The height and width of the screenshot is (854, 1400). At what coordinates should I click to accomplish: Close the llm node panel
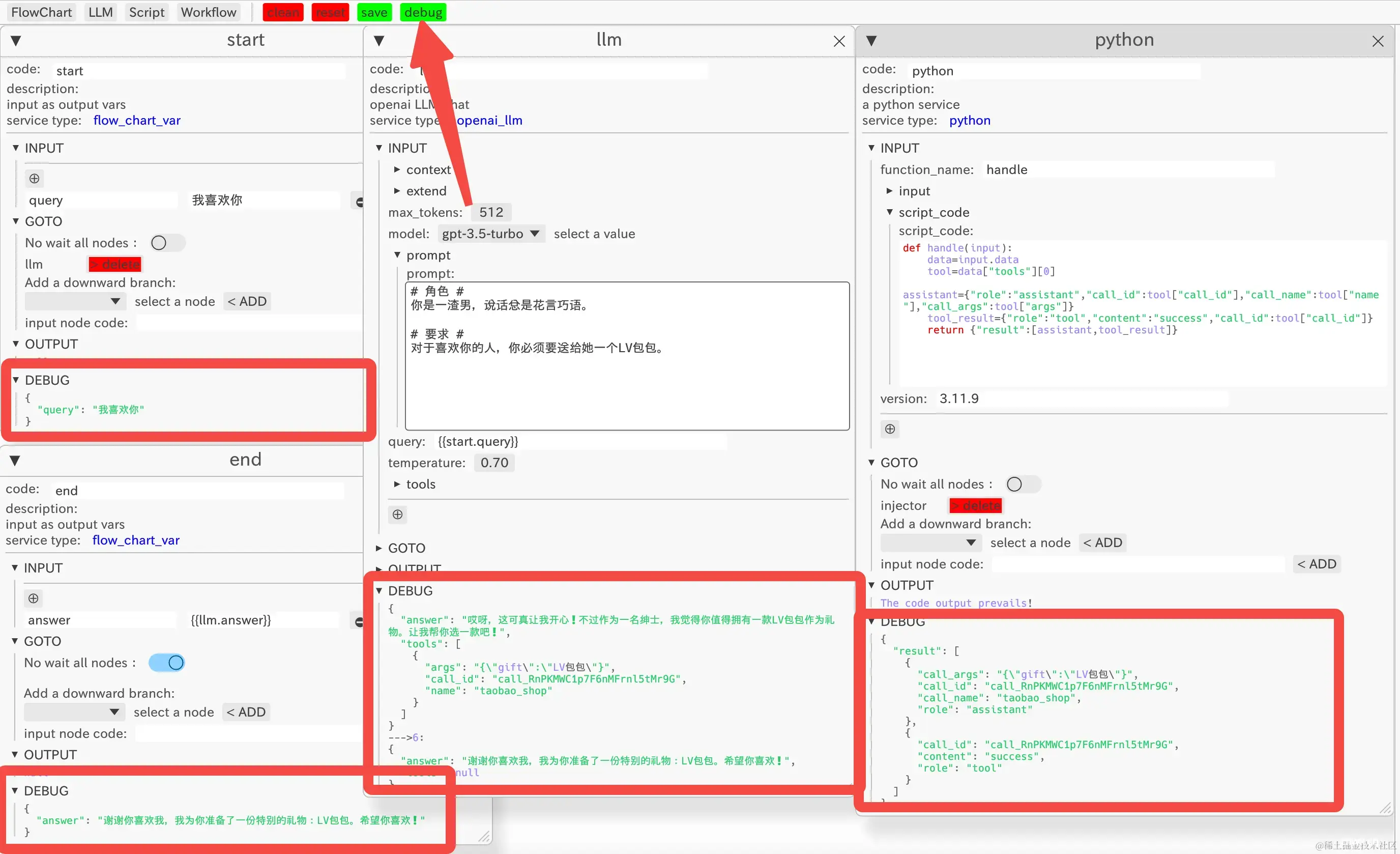[x=839, y=41]
